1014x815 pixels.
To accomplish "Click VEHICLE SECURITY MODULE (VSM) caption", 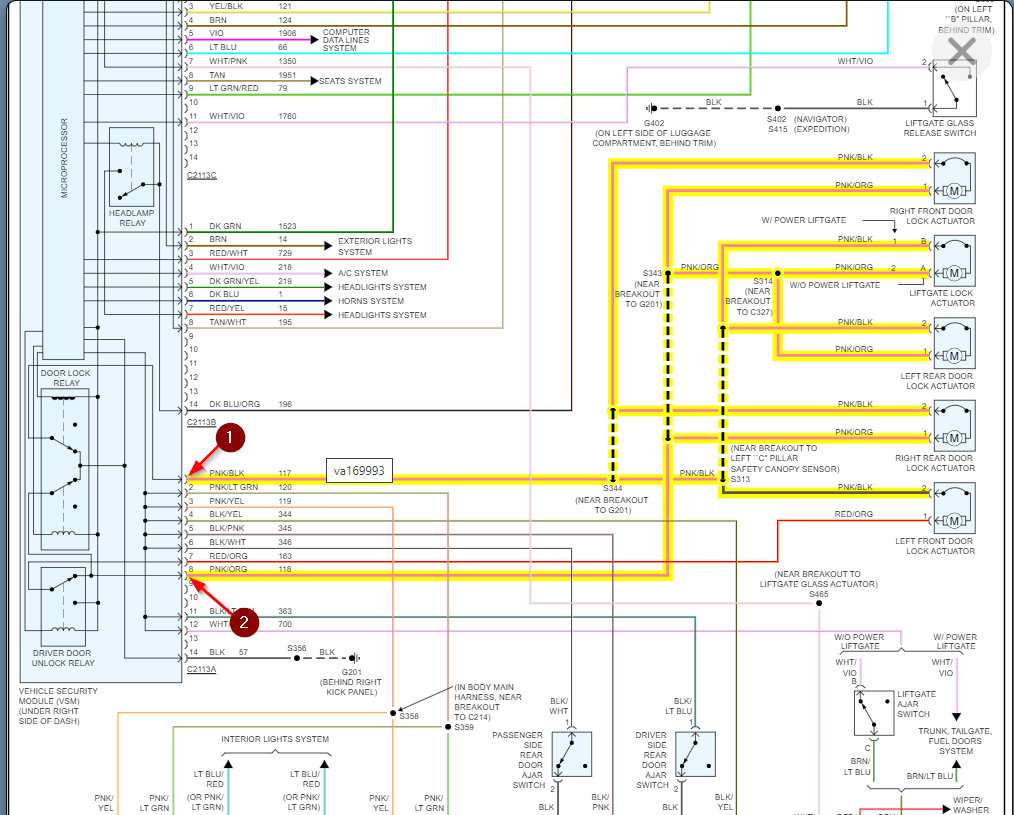I will click(x=58, y=706).
